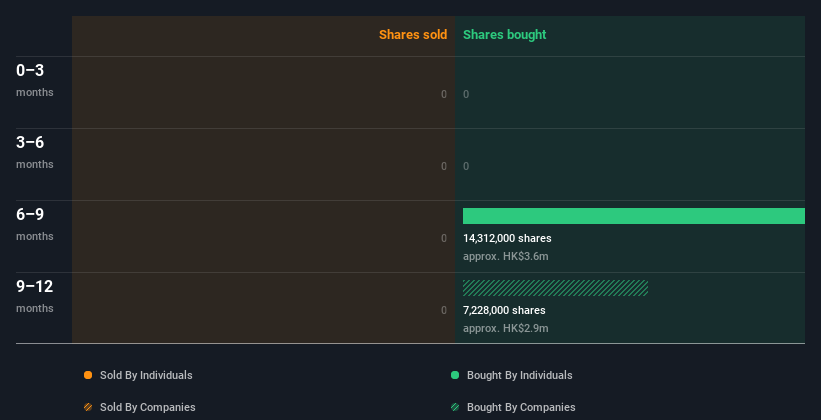This screenshot has width=821, height=420.
Task: Click shares sold zero in 3–6 months row
Action: pyautogui.click(x=444, y=166)
